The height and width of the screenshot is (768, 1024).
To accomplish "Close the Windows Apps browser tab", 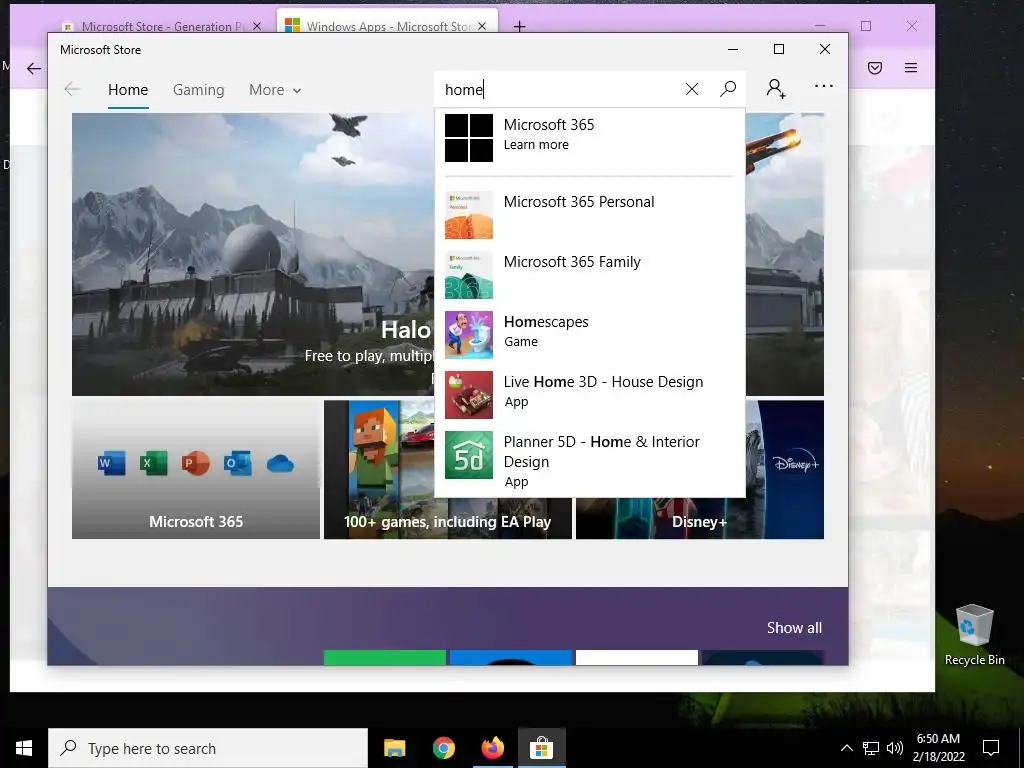I will [482, 26].
